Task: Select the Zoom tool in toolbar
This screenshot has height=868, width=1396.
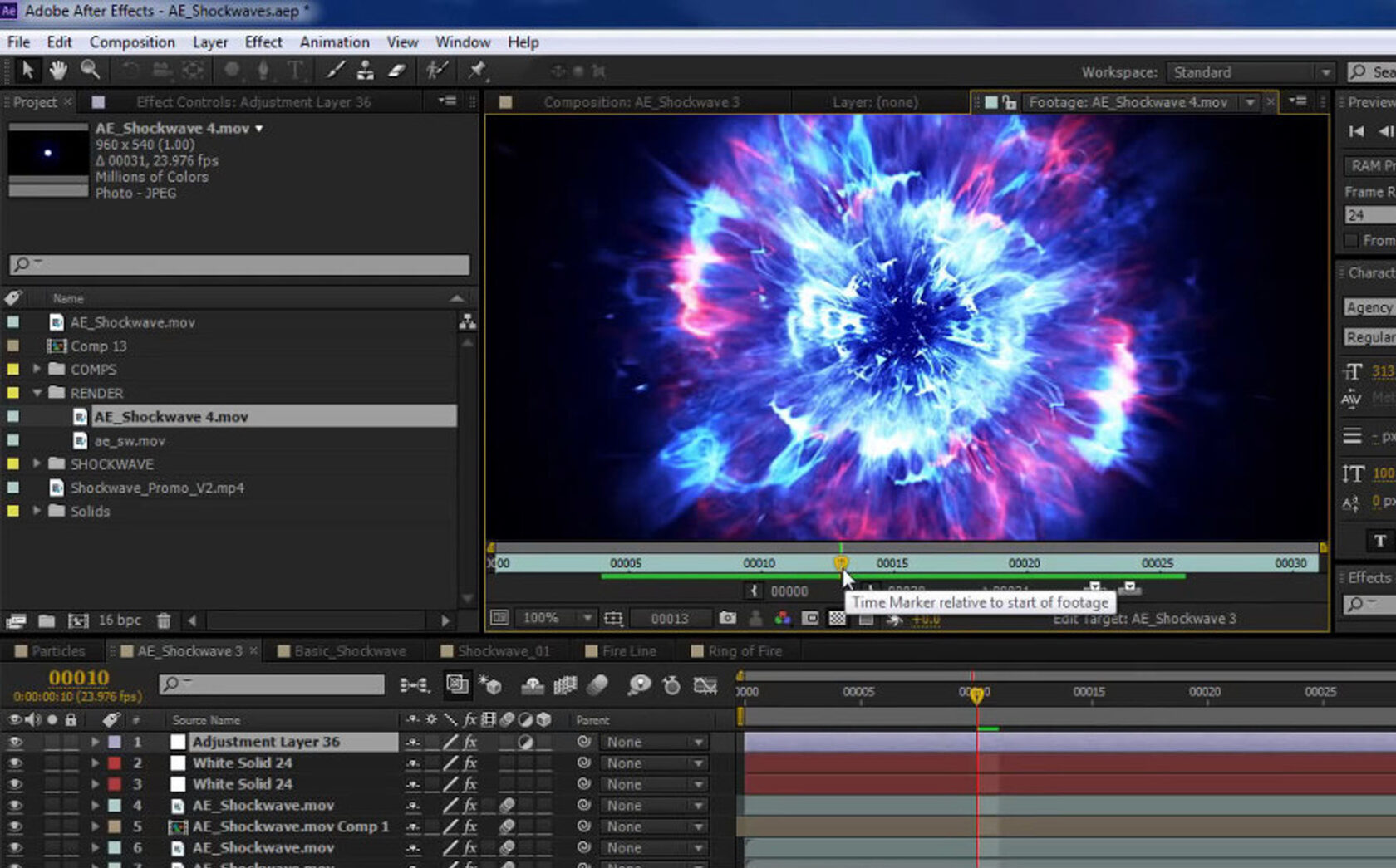Action: pyautogui.click(x=90, y=71)
